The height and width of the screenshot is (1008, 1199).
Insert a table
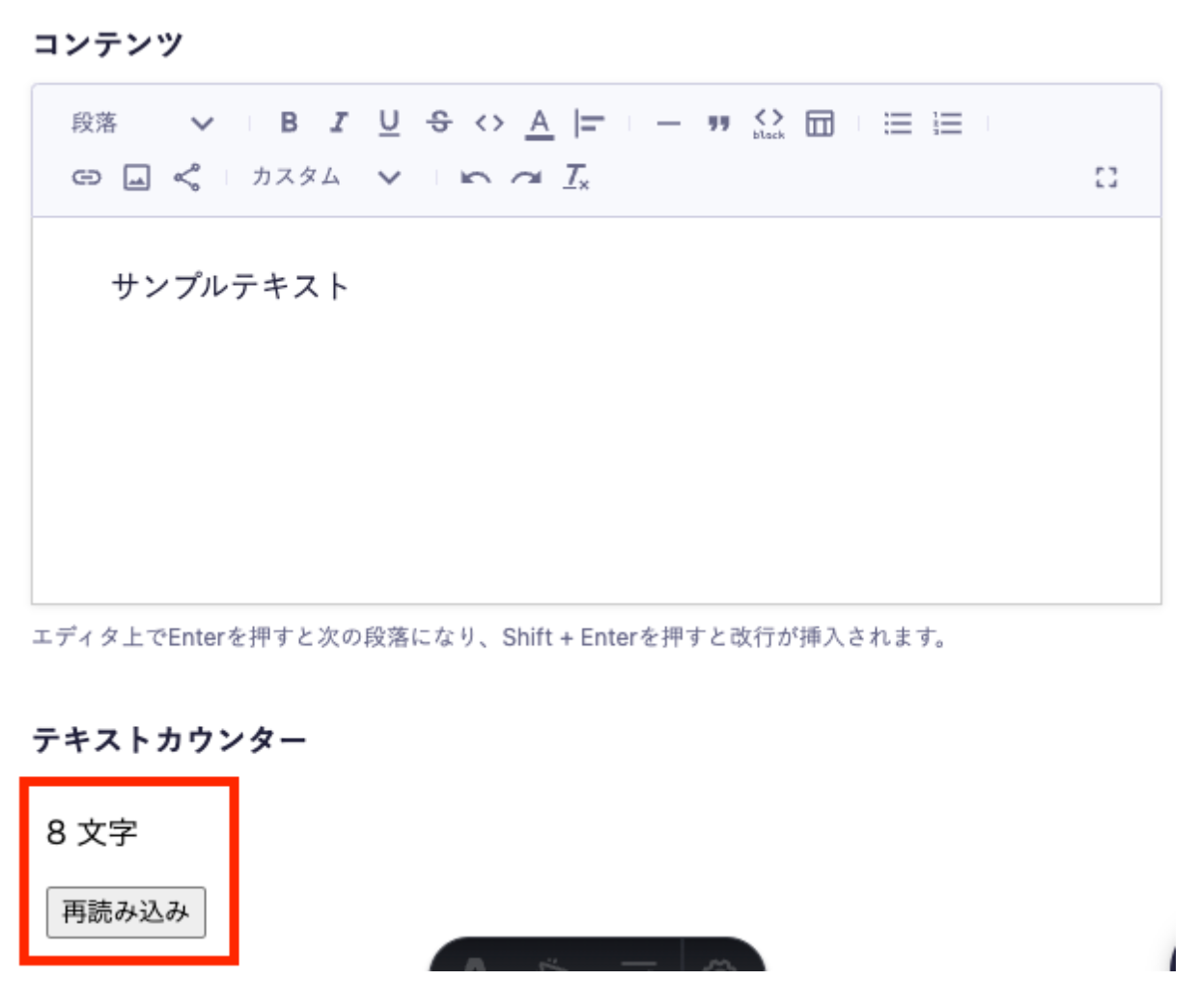(x=820, y=123)
